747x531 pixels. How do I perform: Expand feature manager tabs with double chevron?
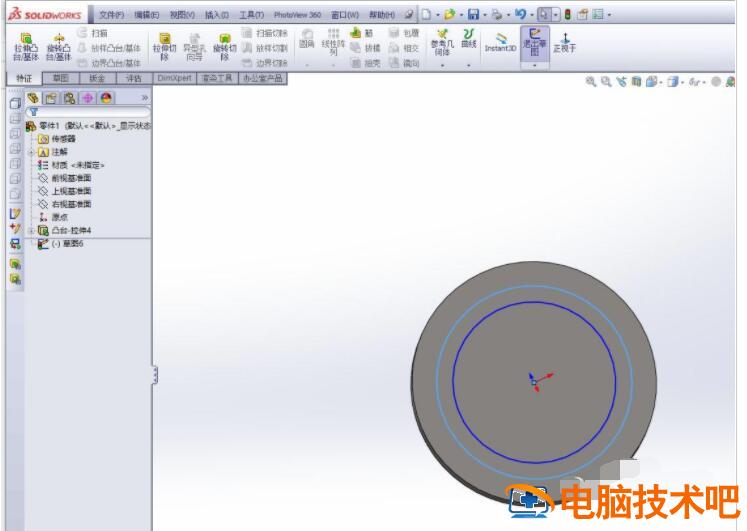[144, 98]
